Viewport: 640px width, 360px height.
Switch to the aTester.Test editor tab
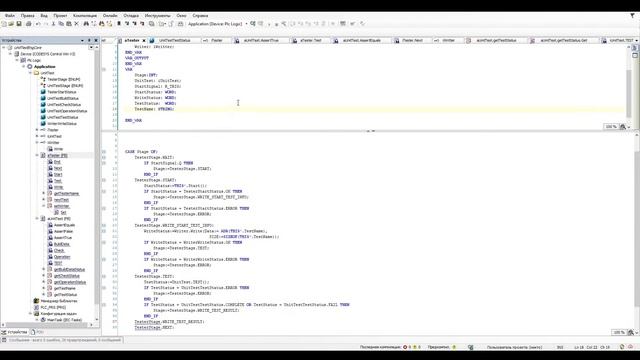tap(311, 41)
